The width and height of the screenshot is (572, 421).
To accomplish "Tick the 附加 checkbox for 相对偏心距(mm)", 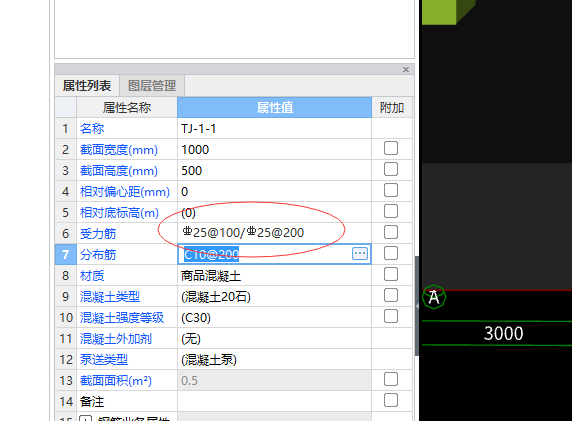I will (x=391, y=190).
